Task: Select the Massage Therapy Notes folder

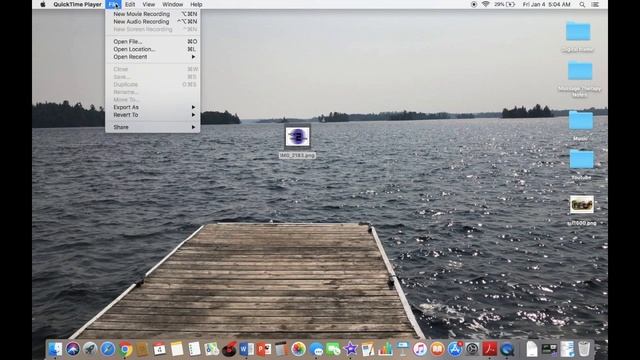Action: tap(580, 71)
